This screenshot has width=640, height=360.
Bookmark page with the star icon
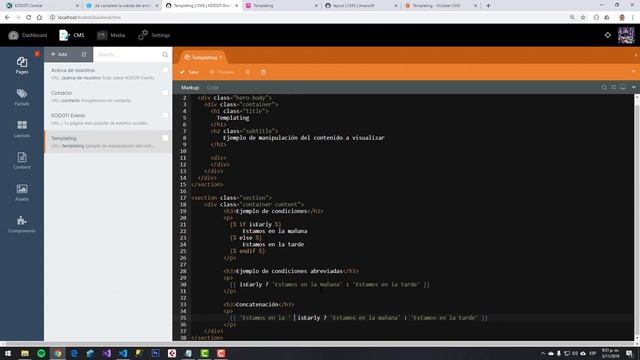[x=583, y=17]
